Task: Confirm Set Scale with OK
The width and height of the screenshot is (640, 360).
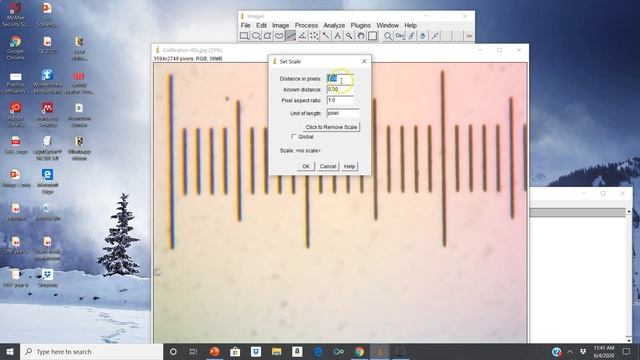Action: coord(306,166)
